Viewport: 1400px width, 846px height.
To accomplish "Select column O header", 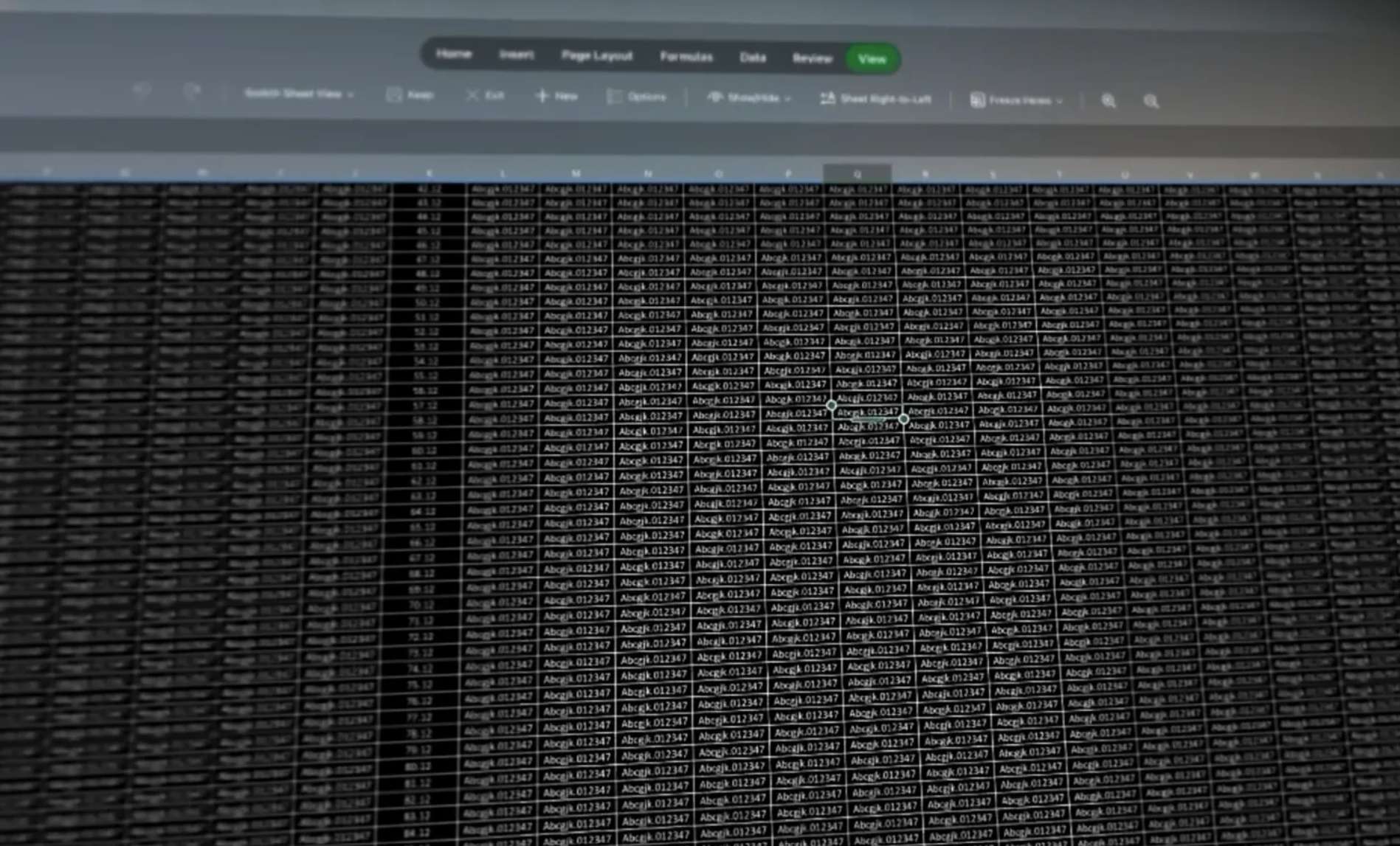I will pyautogui.click(x=718, y=174).
